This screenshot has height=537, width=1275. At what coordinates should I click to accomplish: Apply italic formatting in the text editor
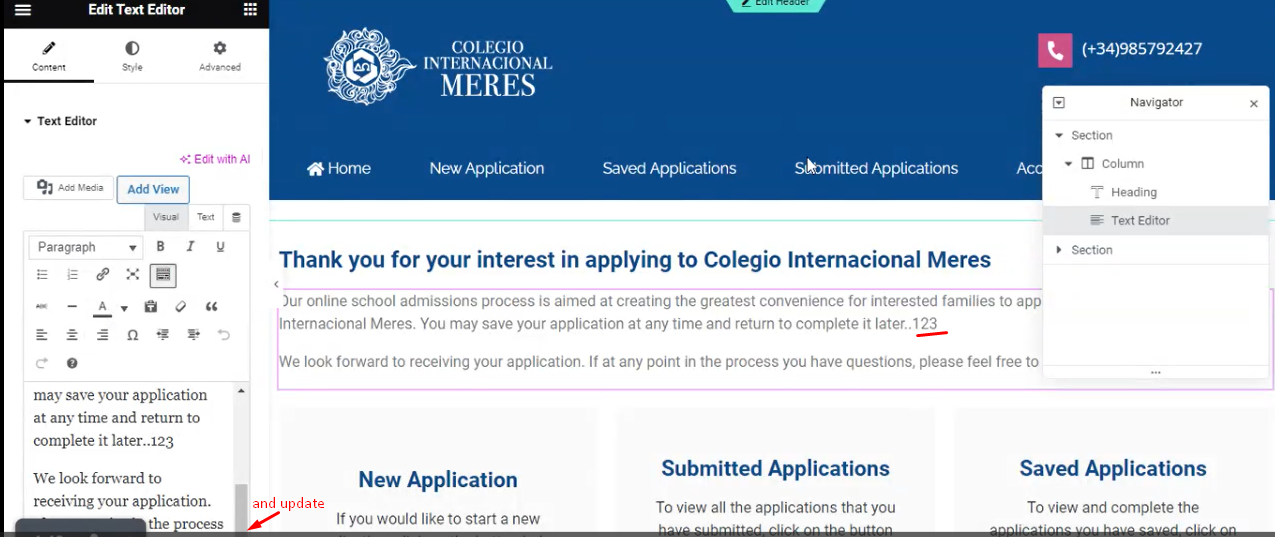pos(190,247)
